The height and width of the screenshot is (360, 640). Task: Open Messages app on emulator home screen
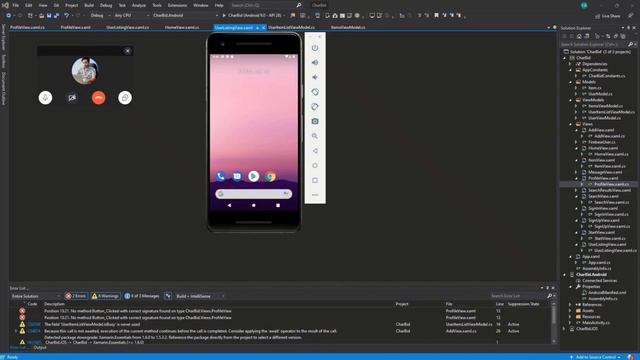[x=237, y=176]
